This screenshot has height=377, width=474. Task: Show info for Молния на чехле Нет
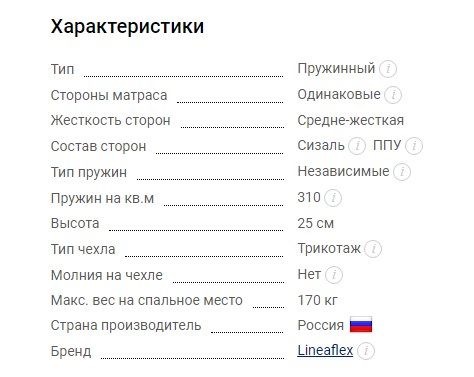(x=334, y=275)
